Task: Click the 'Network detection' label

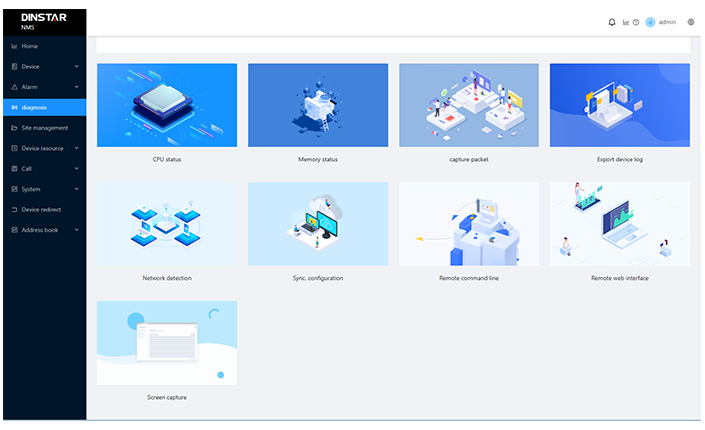Action: tap(167, 278)
